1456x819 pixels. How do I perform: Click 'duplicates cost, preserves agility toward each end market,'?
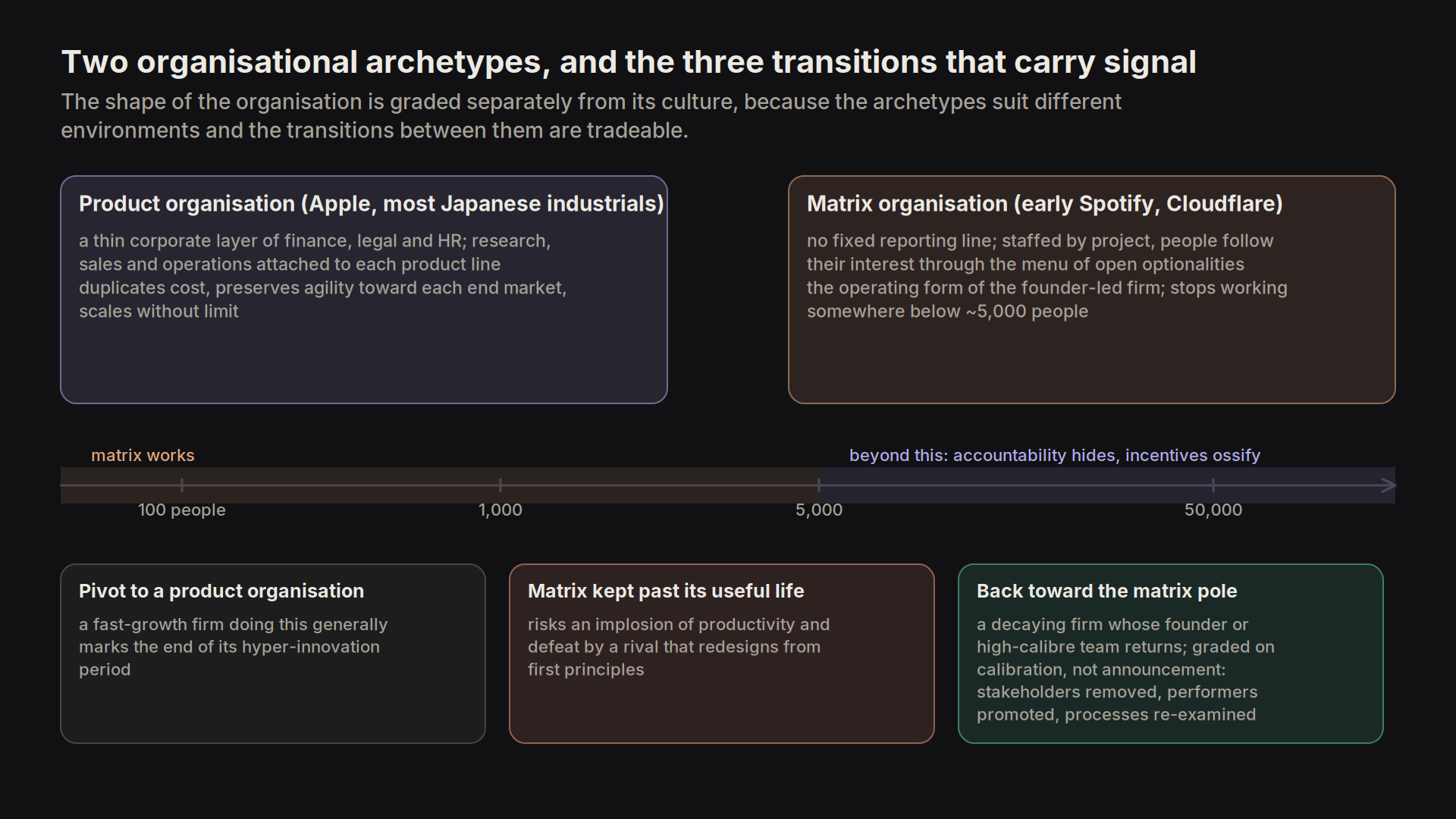click(x=322, y=288)
